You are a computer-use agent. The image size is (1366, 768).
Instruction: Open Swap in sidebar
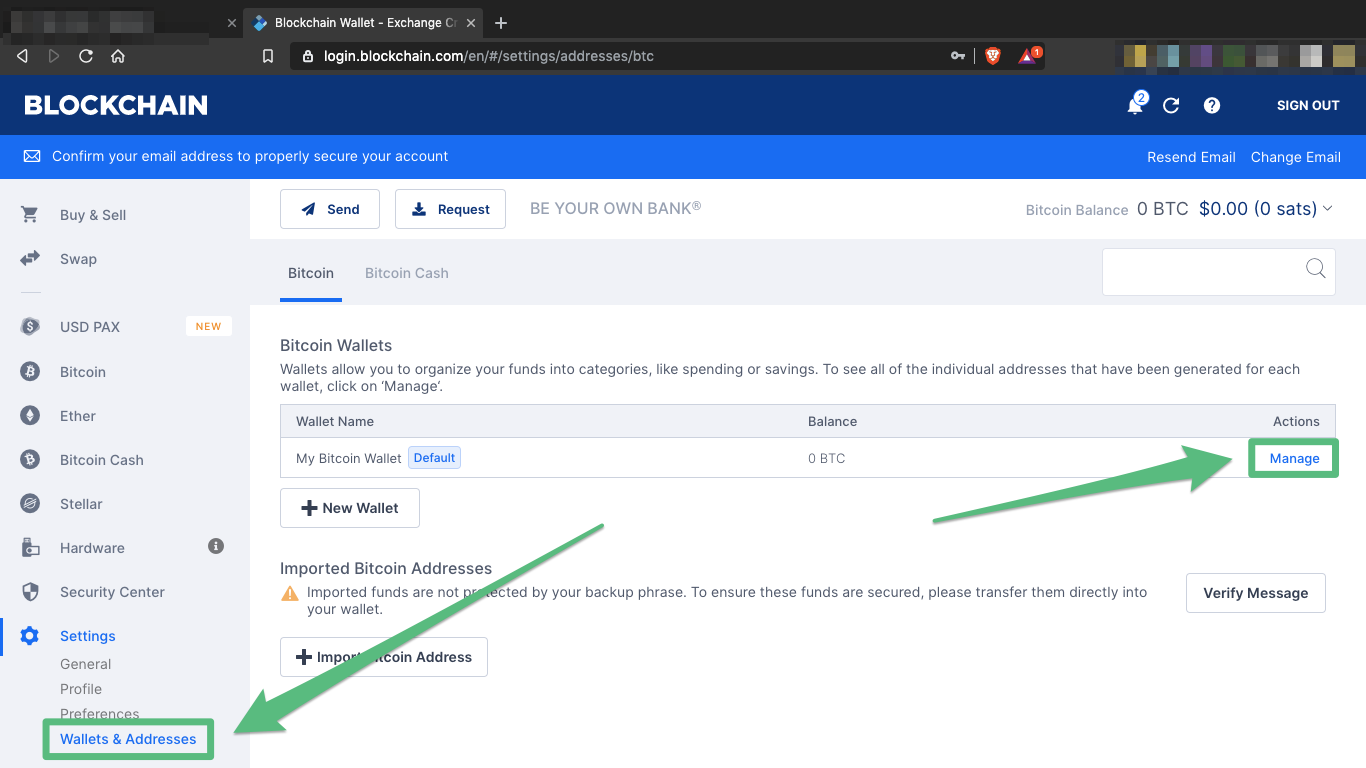78,259
